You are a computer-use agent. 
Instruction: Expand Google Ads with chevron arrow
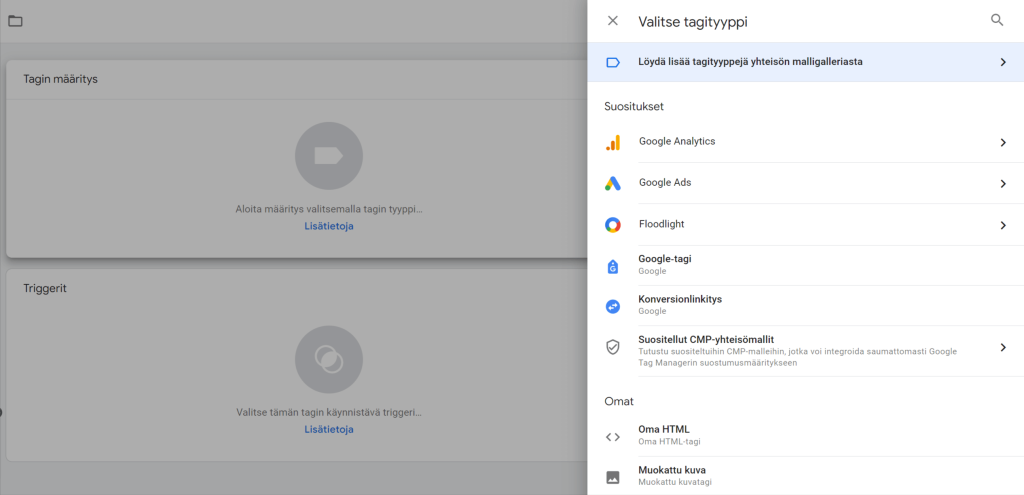1002,184
